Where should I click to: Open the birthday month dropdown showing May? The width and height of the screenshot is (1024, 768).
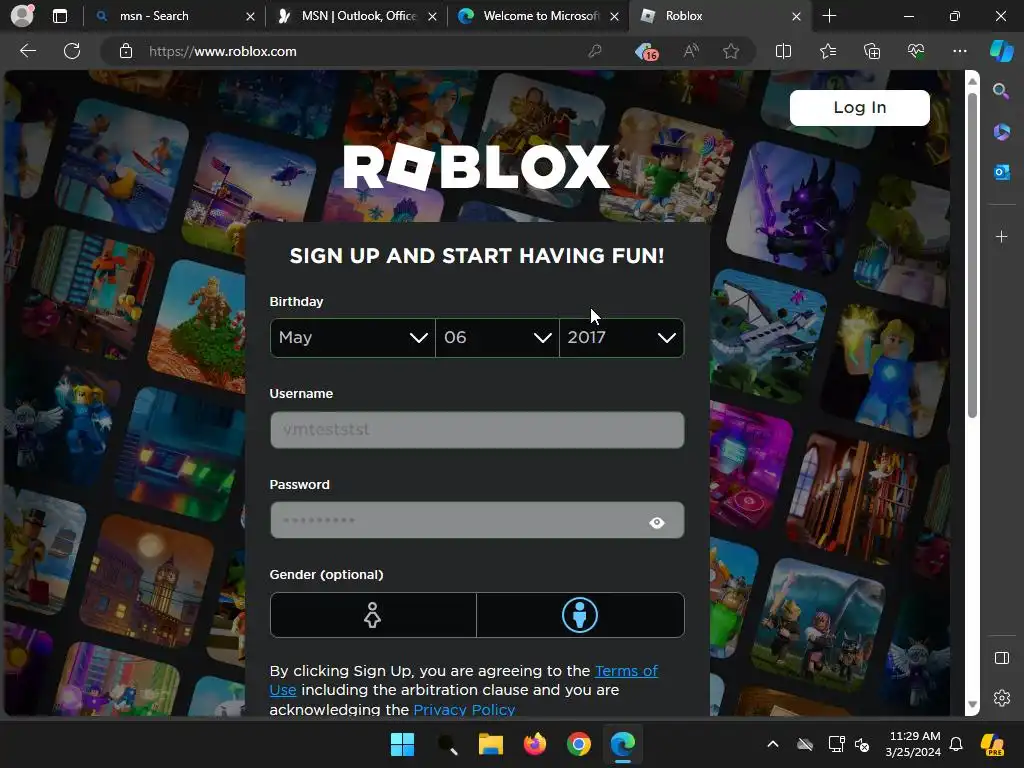353,338
